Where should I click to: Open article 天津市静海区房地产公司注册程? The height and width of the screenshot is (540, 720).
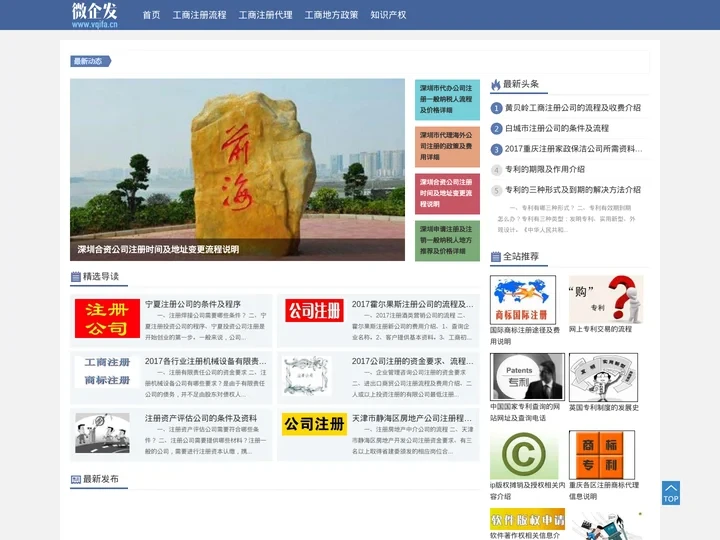(x=411, y=418)
